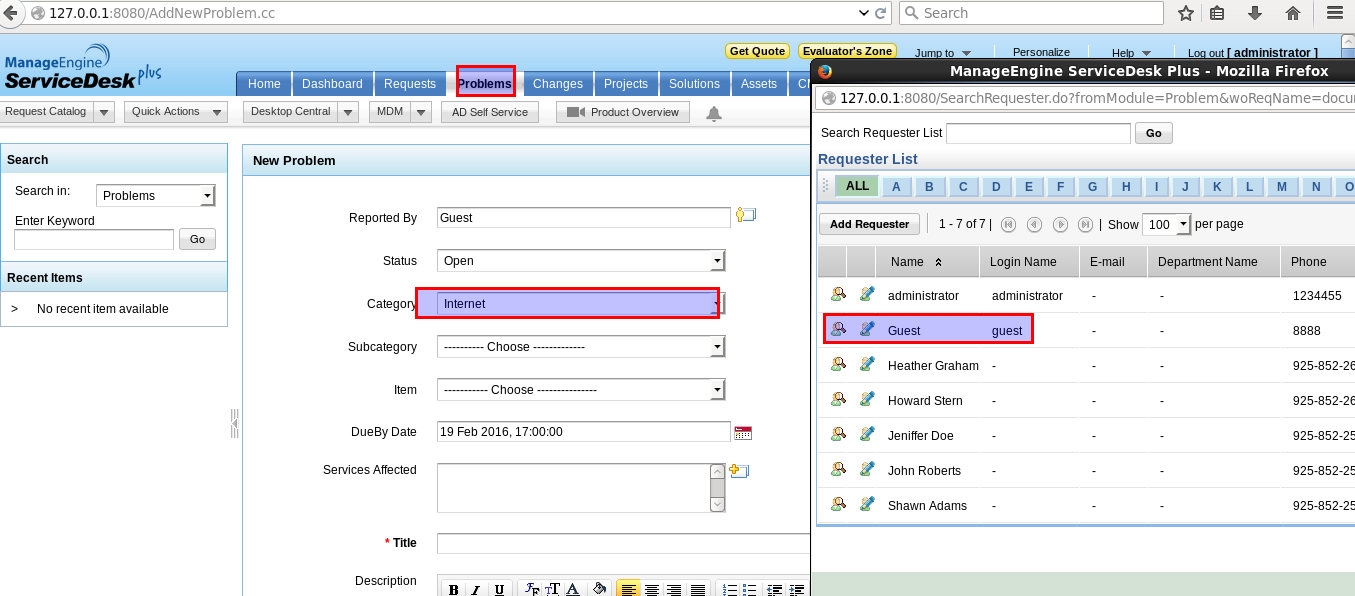Open Status dropdown showing Open
This screenshot has height=596, width=1355.
point(581,261)
